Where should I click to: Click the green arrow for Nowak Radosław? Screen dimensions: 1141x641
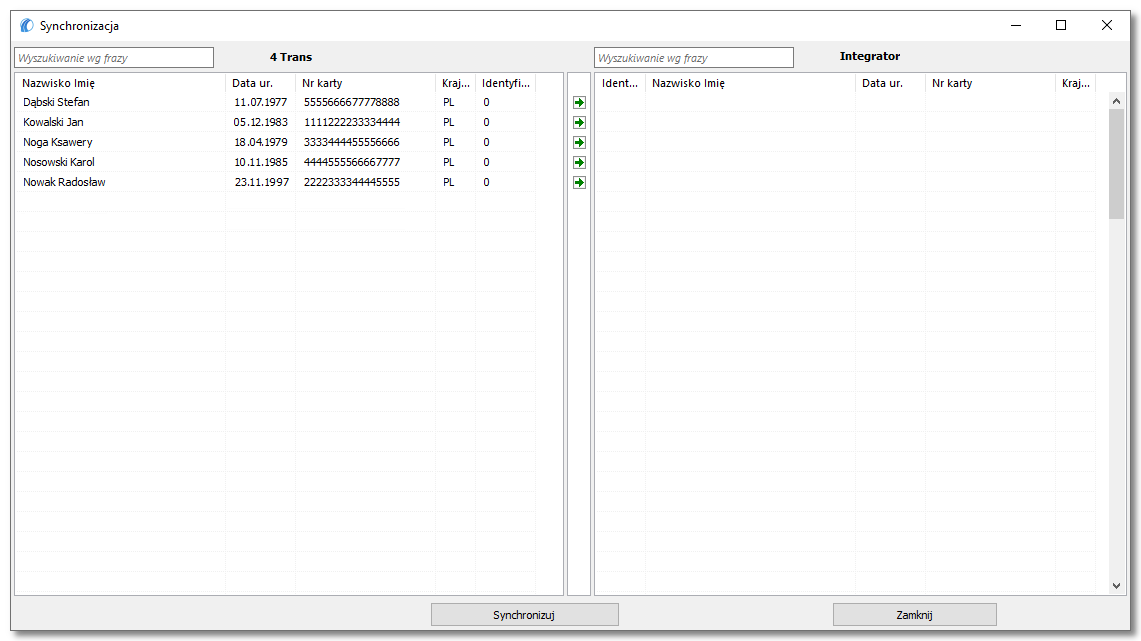pos(579,183)
